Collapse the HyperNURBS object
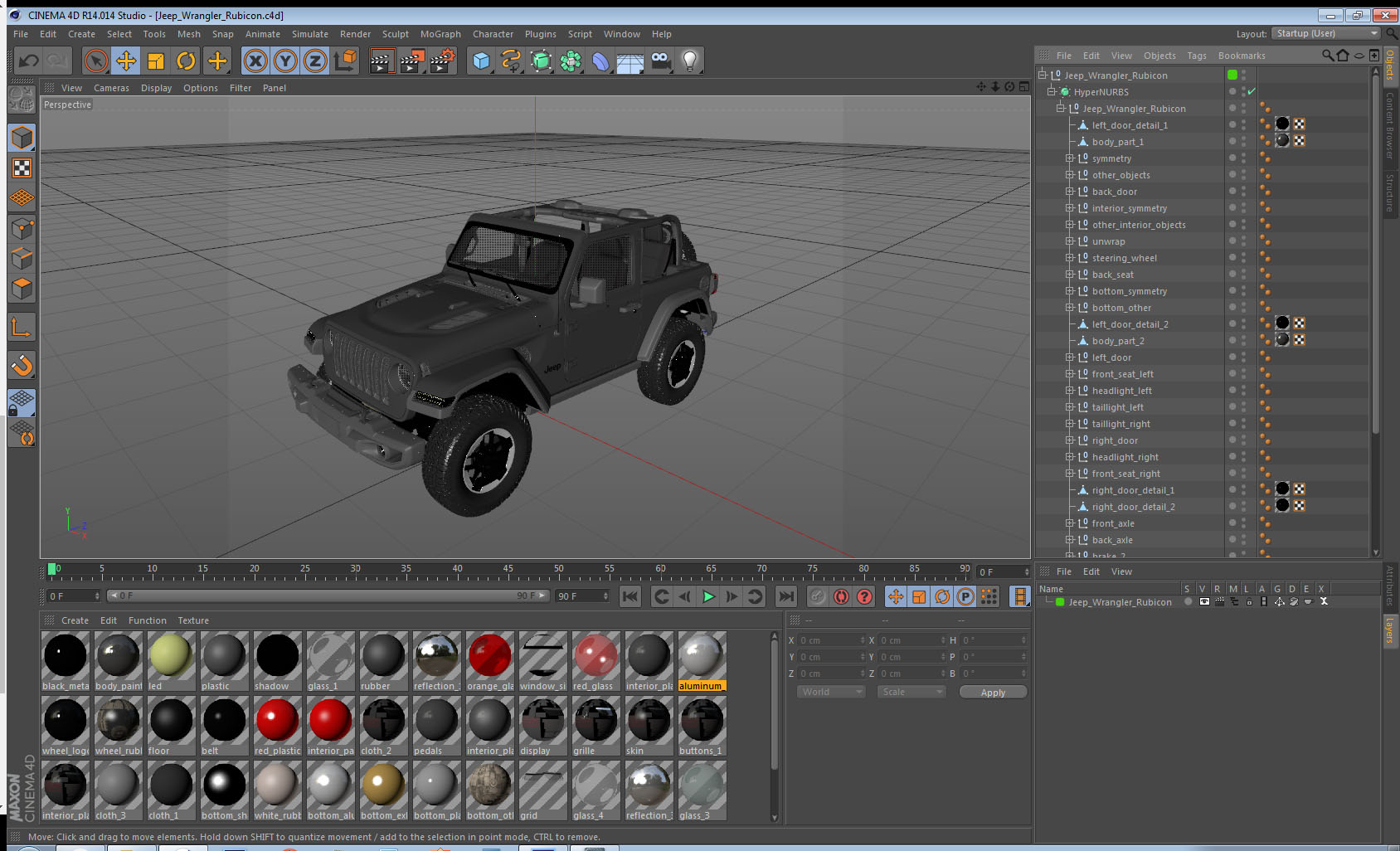The height and width of the screenshot is (851, 1400). click(x=1052, y=92)
